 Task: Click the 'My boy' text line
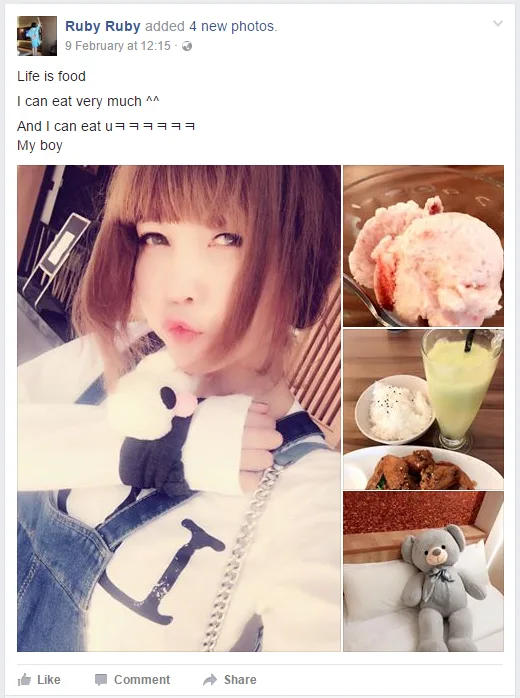pos(40,146)
